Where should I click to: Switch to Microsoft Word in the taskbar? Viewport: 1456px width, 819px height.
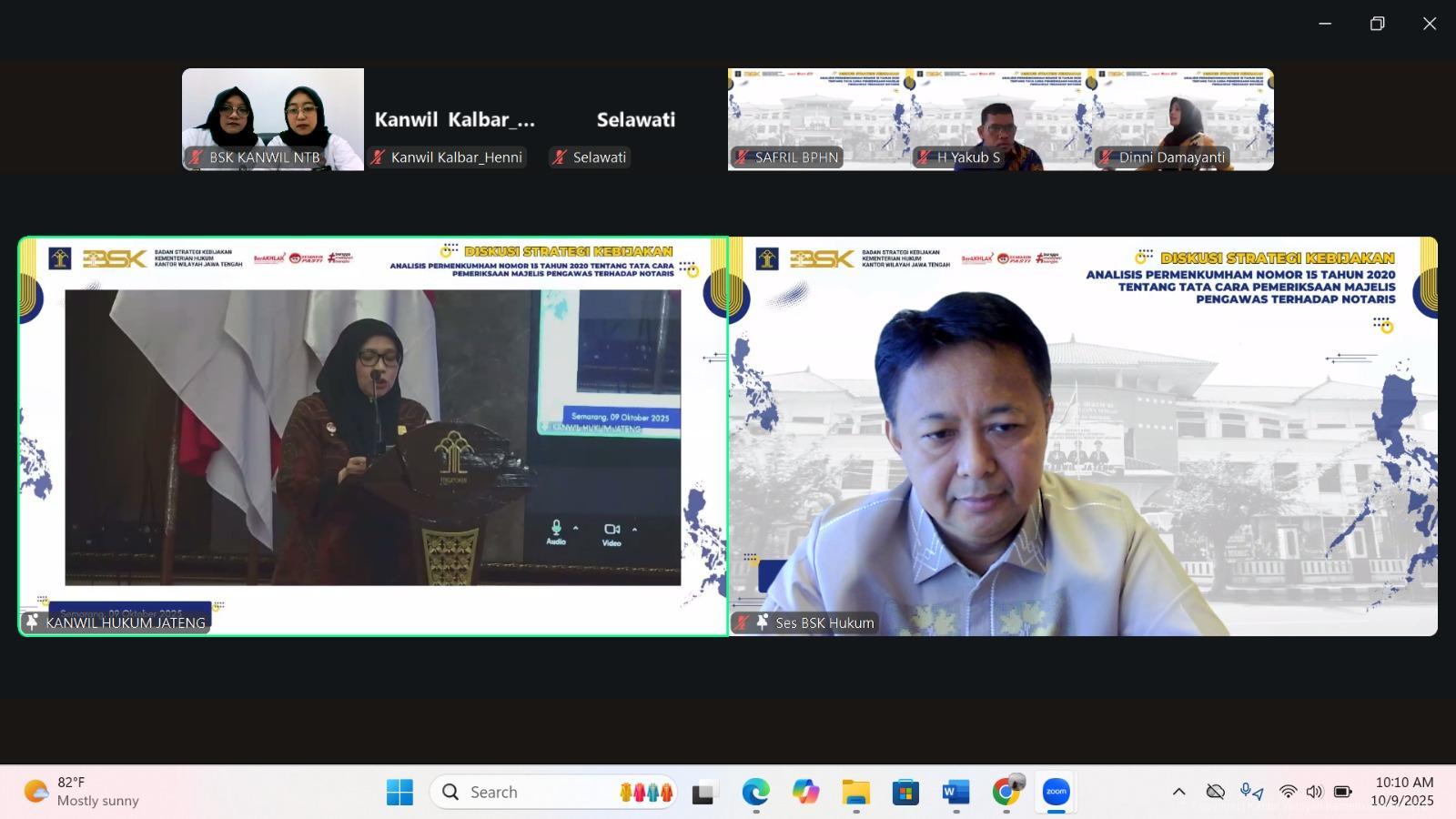955,792
